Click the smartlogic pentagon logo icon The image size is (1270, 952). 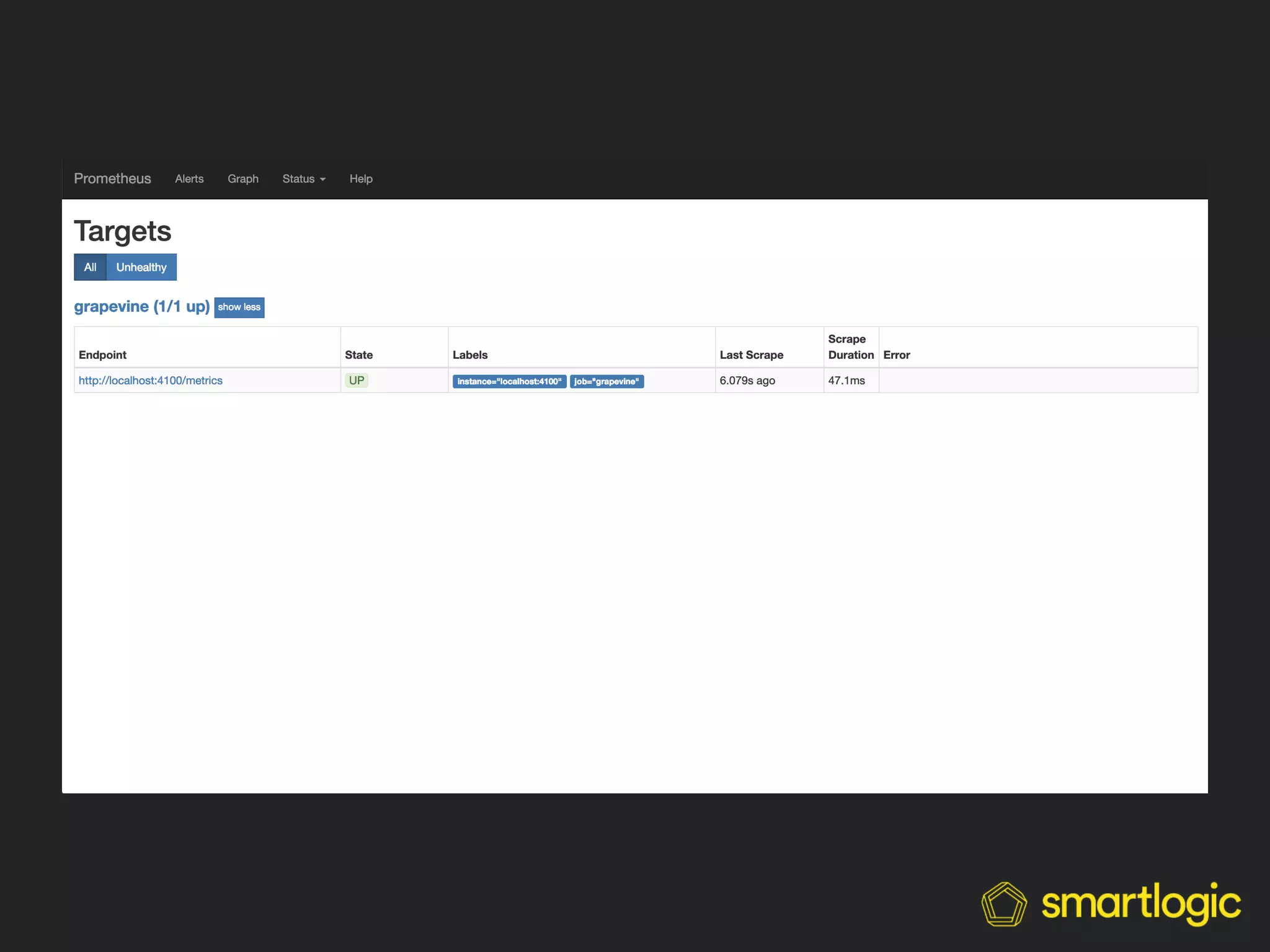pyautogui.click(x=1003, y=904)
